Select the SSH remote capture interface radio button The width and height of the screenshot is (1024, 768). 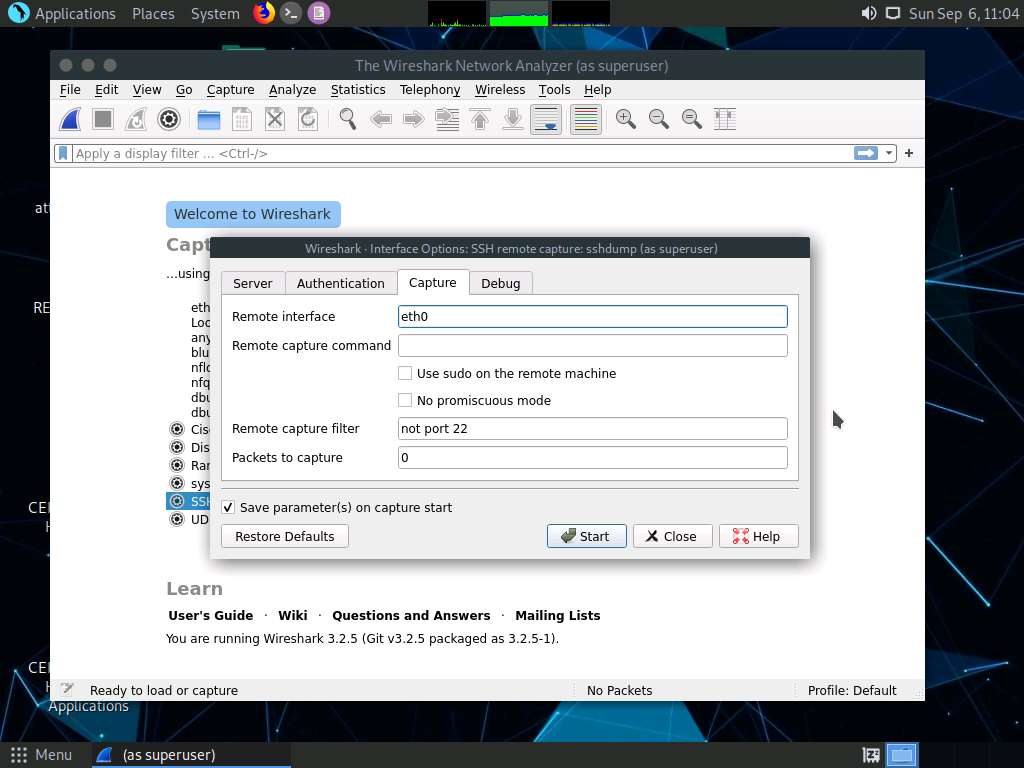176,501
